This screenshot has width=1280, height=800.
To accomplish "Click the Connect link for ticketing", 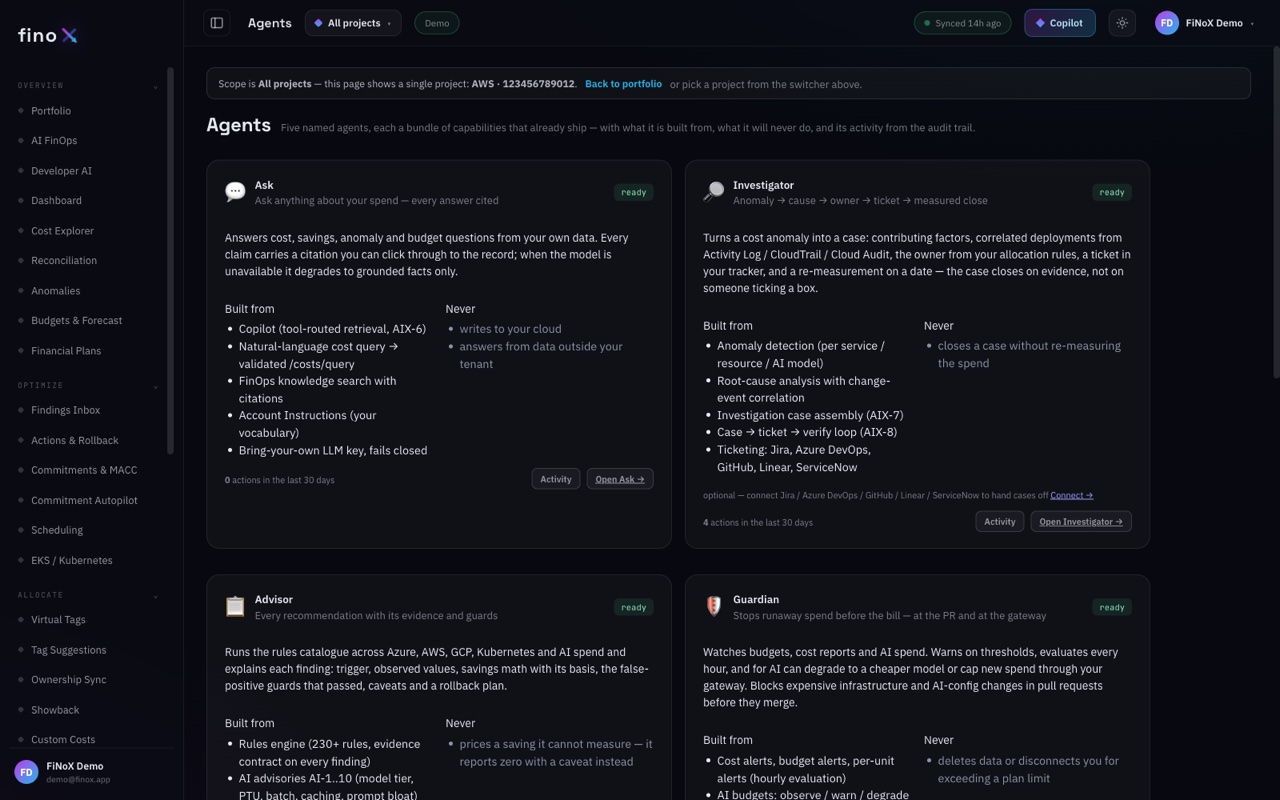I will [x=1071, y=495].
